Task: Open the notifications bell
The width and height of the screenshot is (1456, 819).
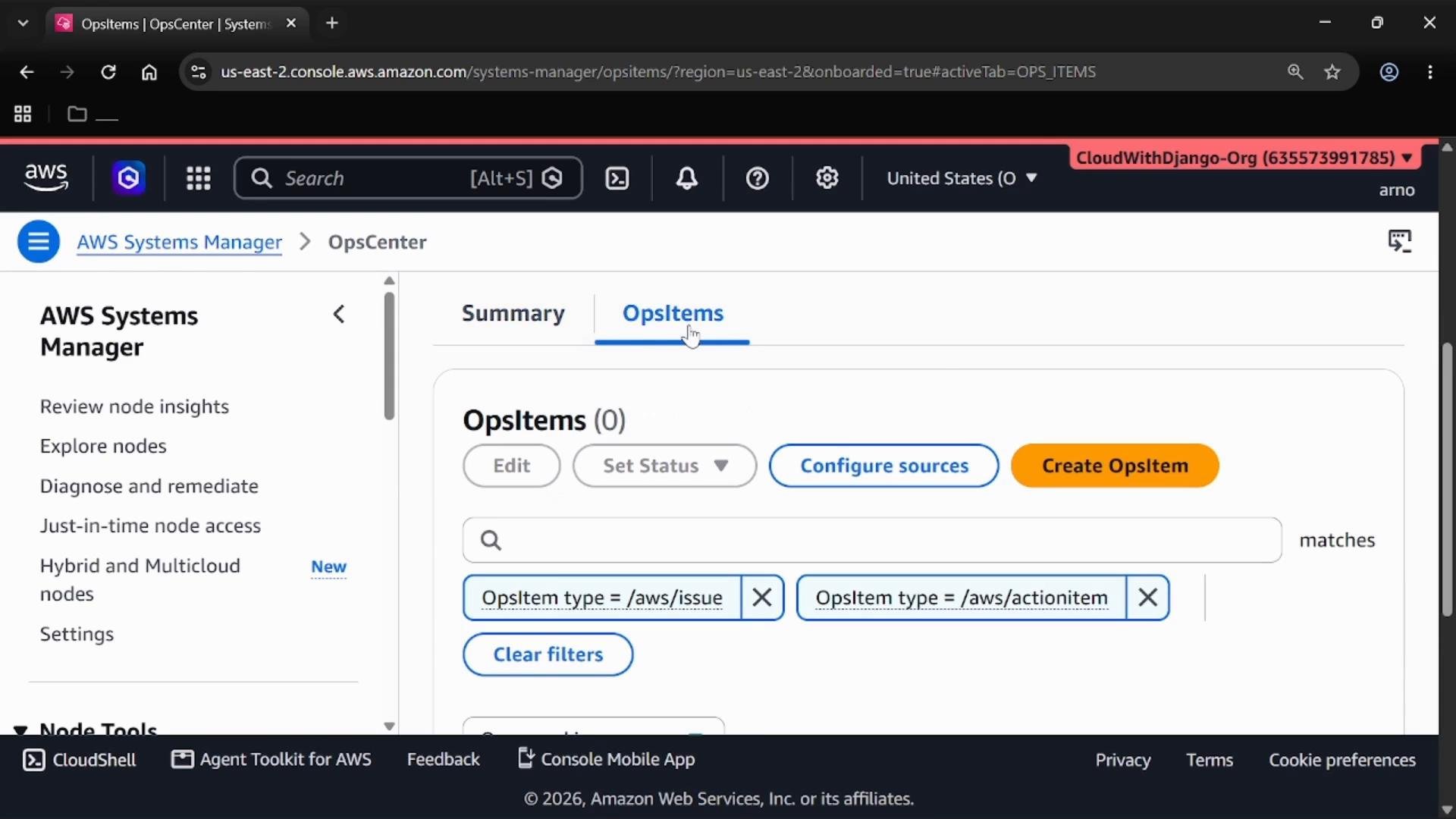Action: pyautogui.click(x=687, y=178)
